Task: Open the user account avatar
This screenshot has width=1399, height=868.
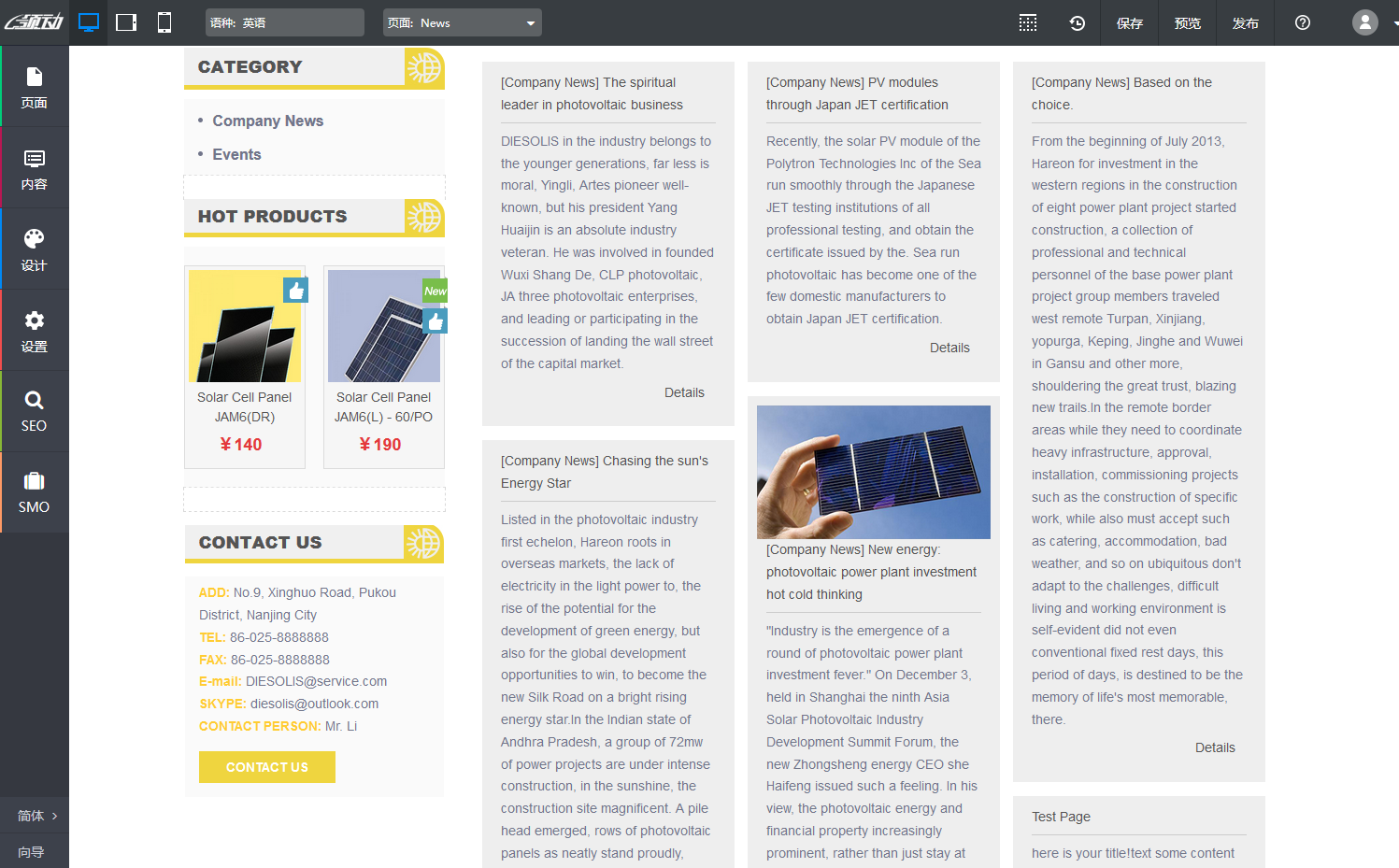Action: (x=1365, y=22)
